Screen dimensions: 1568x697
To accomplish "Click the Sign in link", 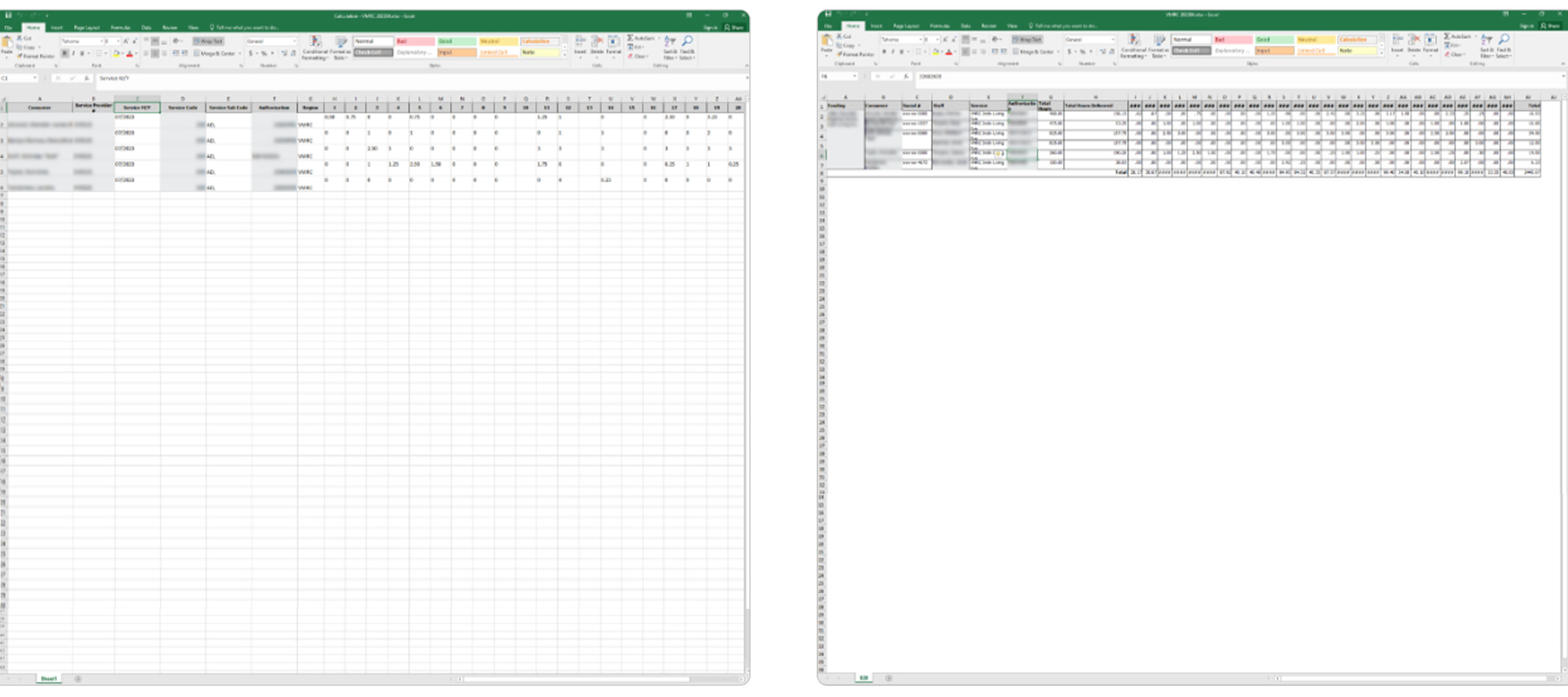I will pos(709,27).
